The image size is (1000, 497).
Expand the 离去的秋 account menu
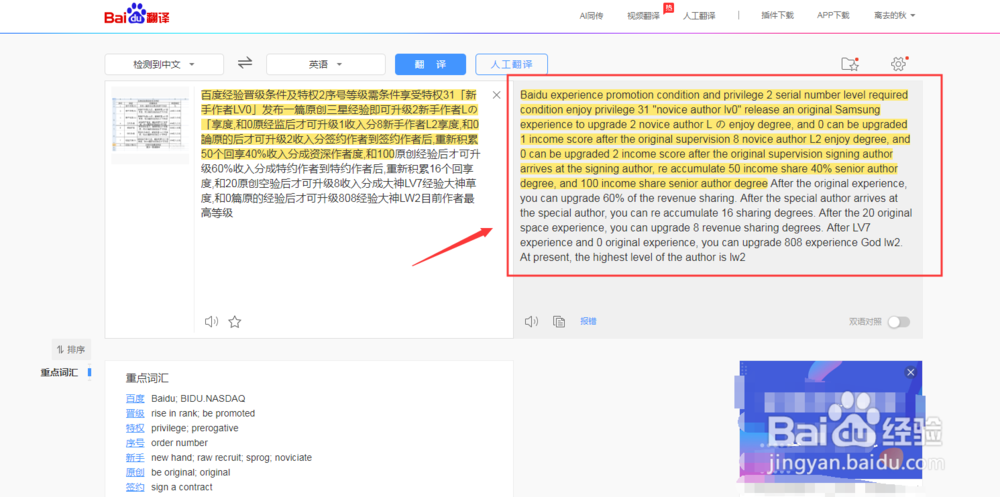click(895, 15)
